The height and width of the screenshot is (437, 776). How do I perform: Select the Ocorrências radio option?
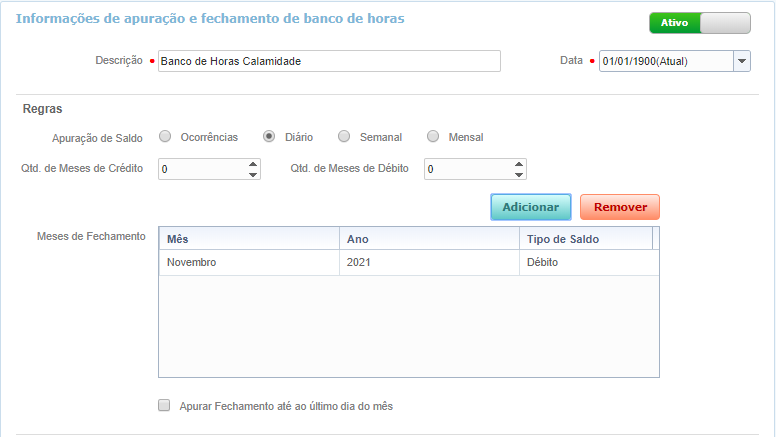coord(166,137)
